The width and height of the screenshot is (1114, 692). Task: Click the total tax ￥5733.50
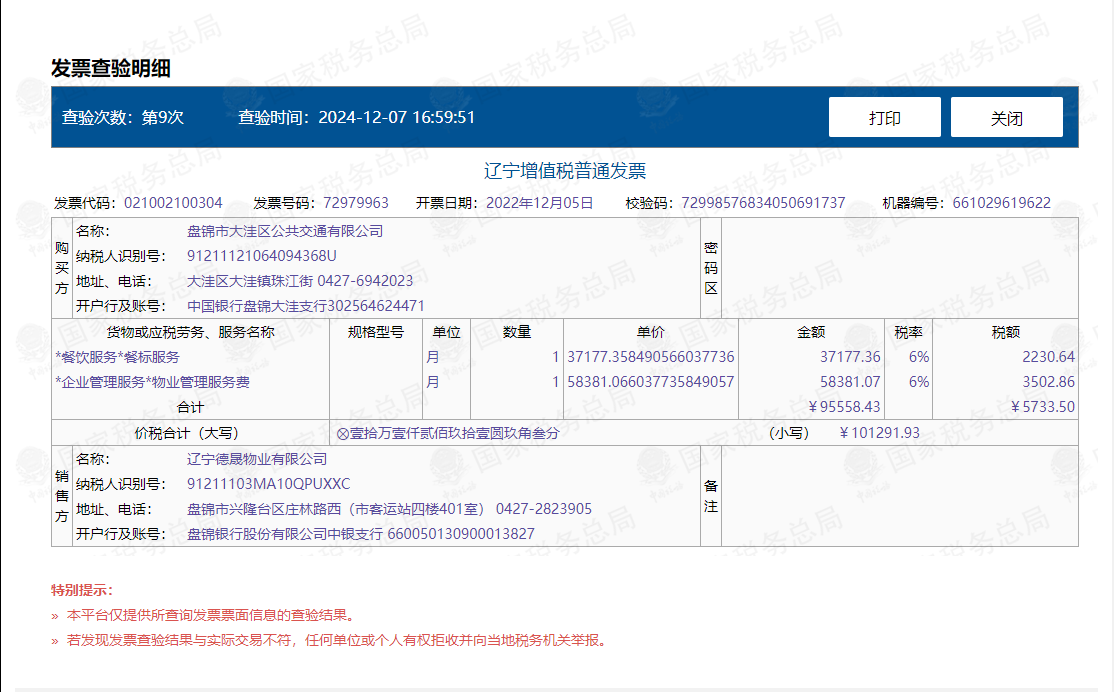click(x=1042, y=407)
